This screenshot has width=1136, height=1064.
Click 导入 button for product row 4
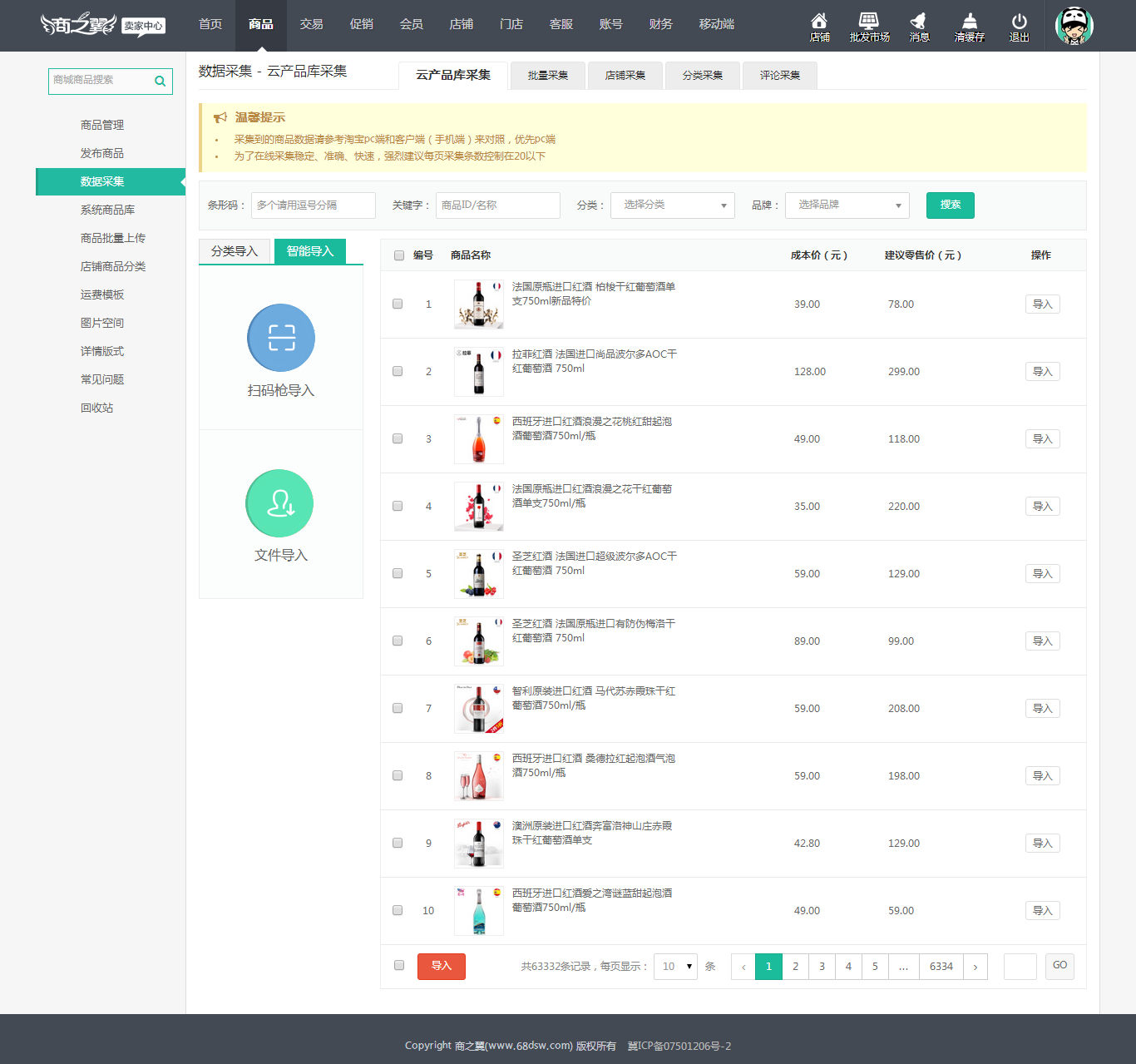(x=1043, y=507)
